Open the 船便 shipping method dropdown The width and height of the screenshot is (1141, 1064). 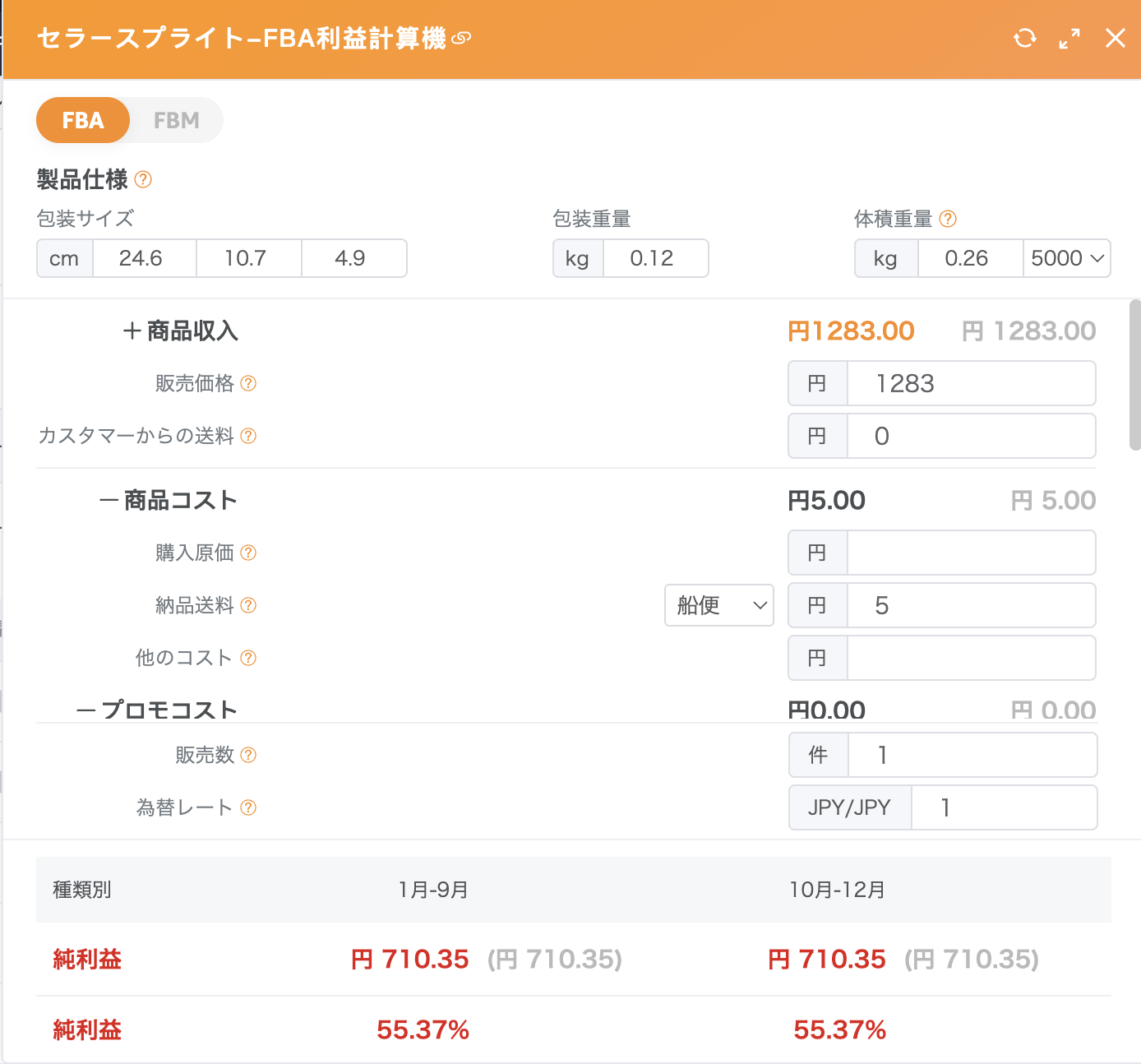(719, 606)
